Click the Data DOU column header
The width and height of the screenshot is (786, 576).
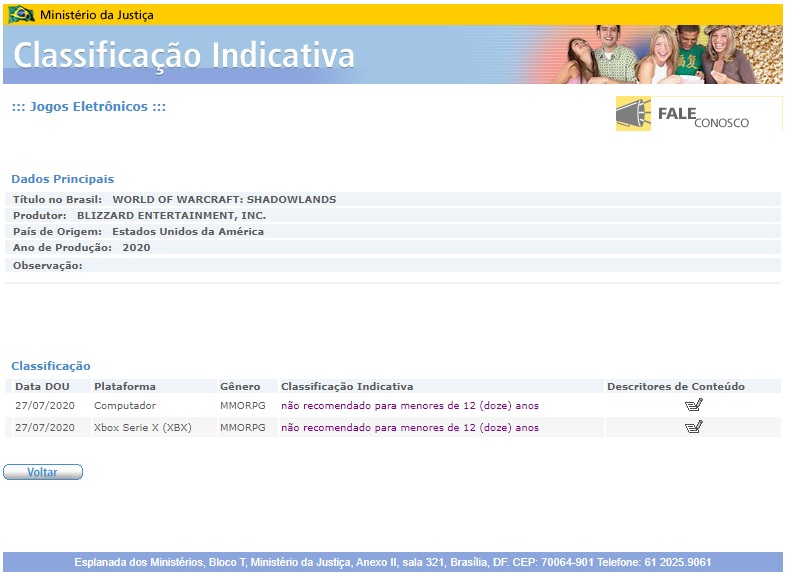(42, 386)
